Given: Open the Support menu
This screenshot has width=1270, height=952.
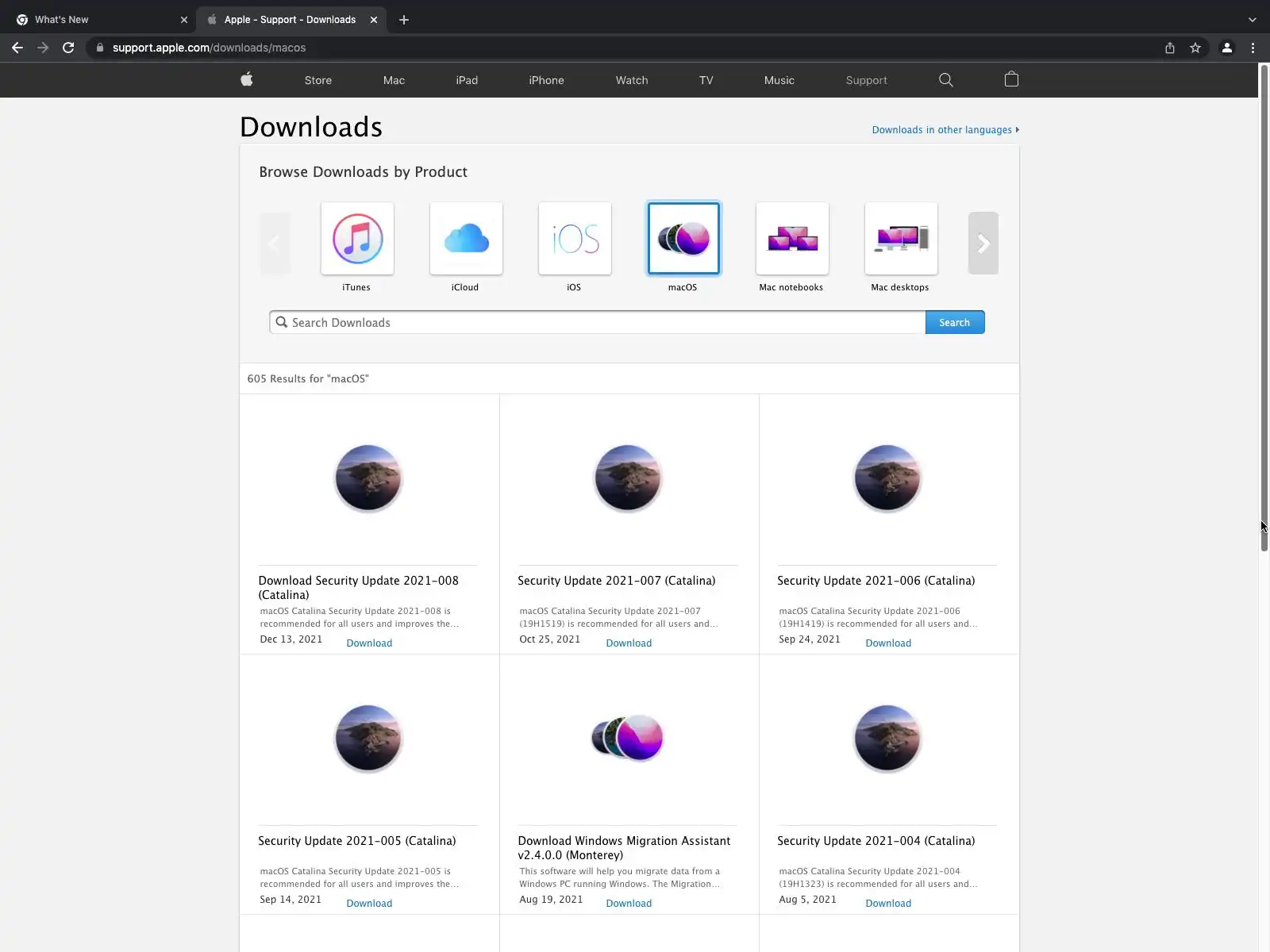Looking at the screenshot, I should (x=867, y=80).
